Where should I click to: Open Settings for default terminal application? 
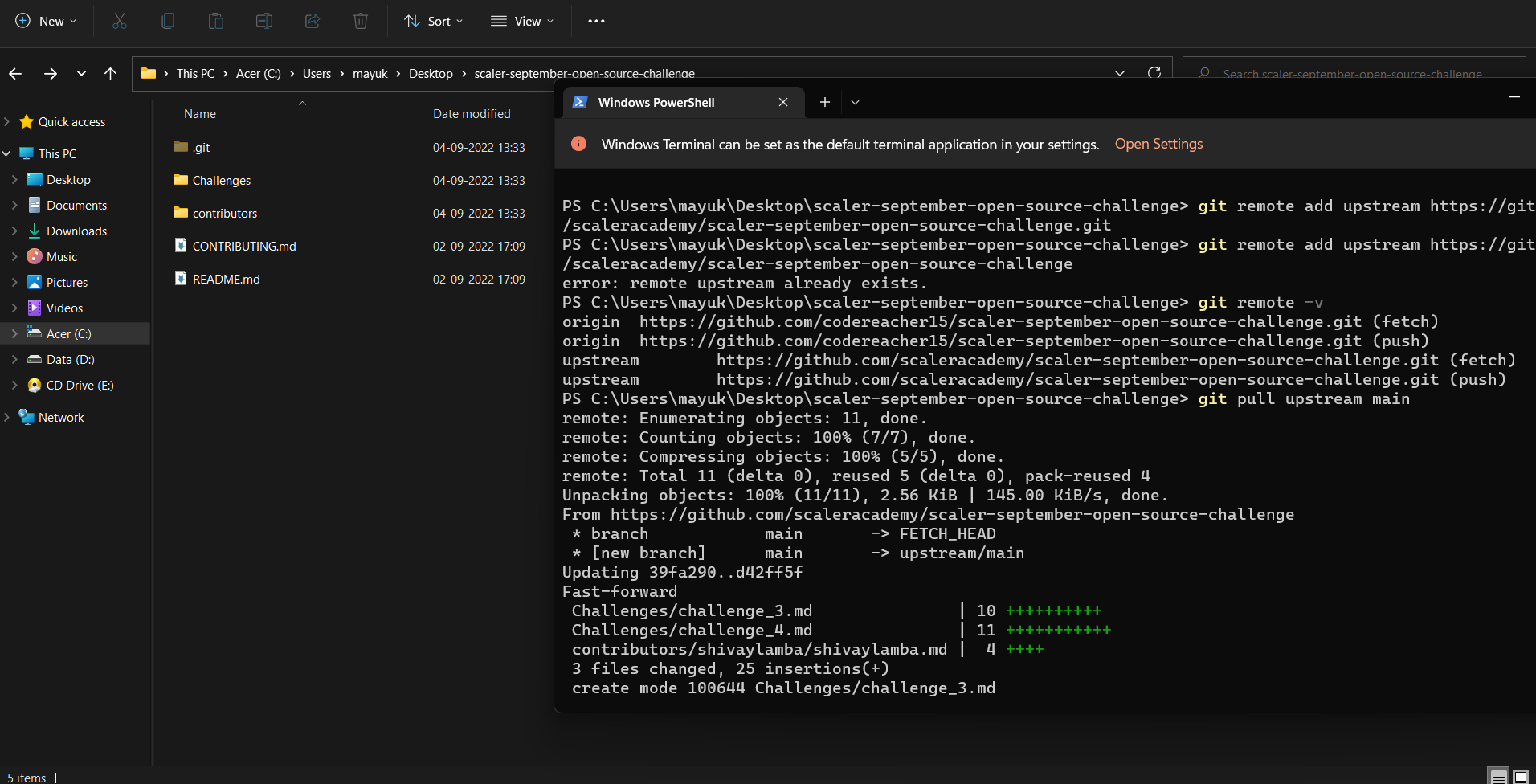(x=1158, y=144)
